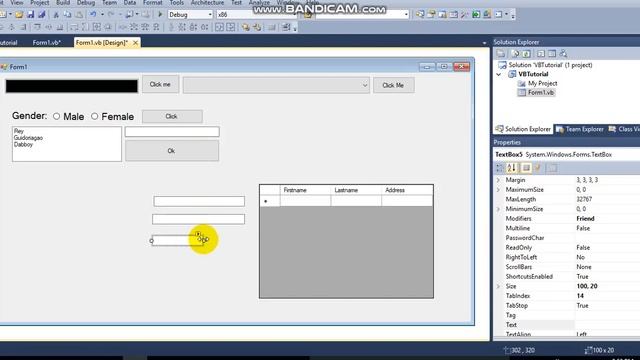Open the Debug configuration dropdown
The width and height of the screenshot is (640, 360).
click(210, 15)
